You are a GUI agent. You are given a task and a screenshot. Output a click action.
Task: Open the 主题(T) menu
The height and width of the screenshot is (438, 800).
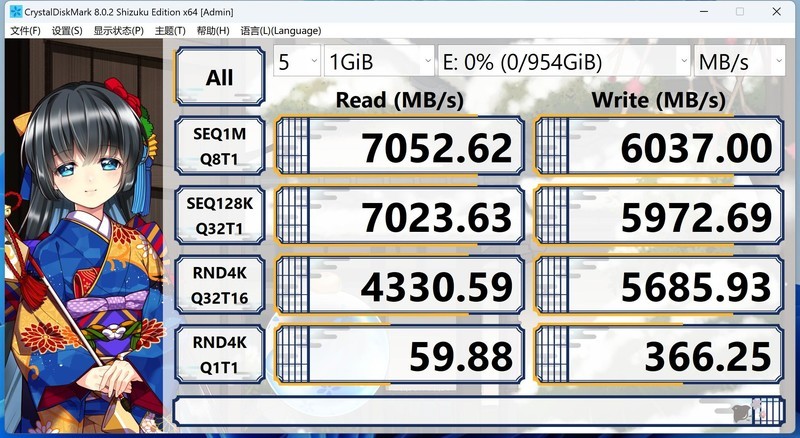170,31
